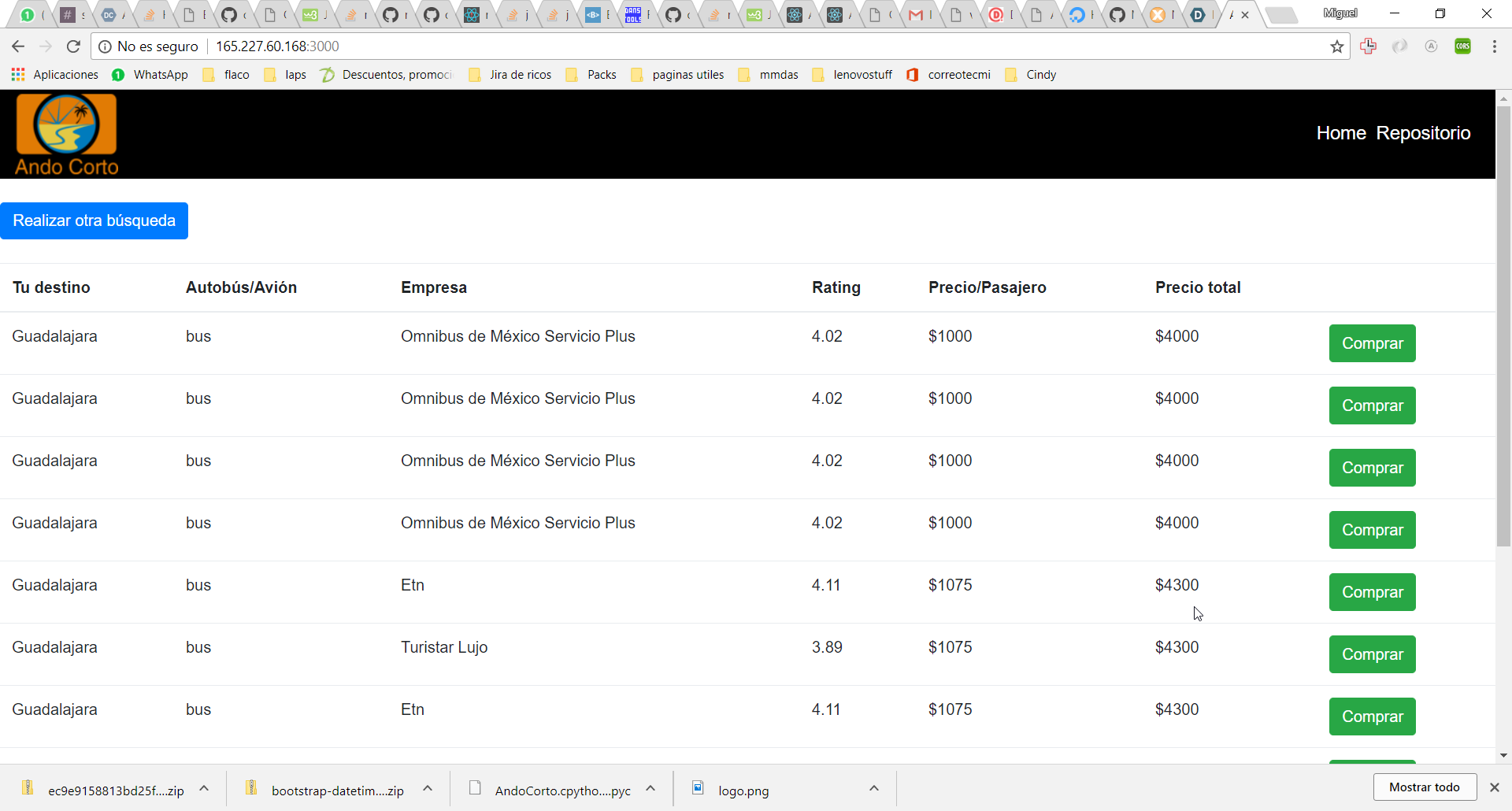Screen dimensions: 1512x811
Task: Go to the Home navigation link
Action: pyautogui.click(x=1341, y=133)
